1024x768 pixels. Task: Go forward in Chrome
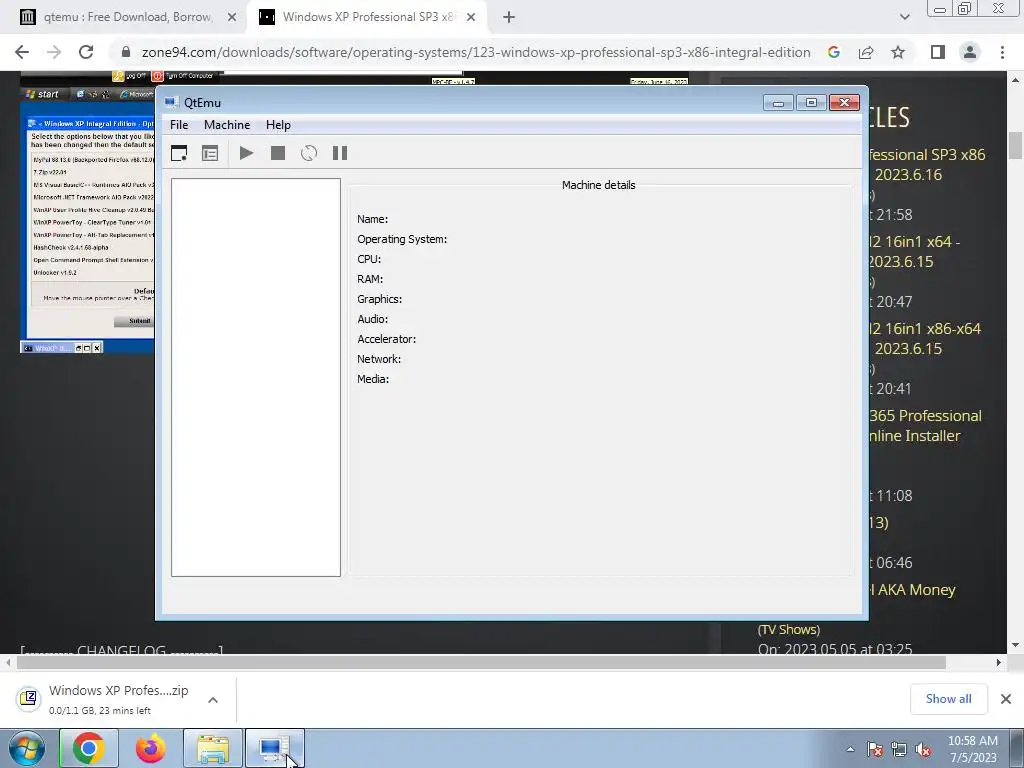click(x=54, y=52)
